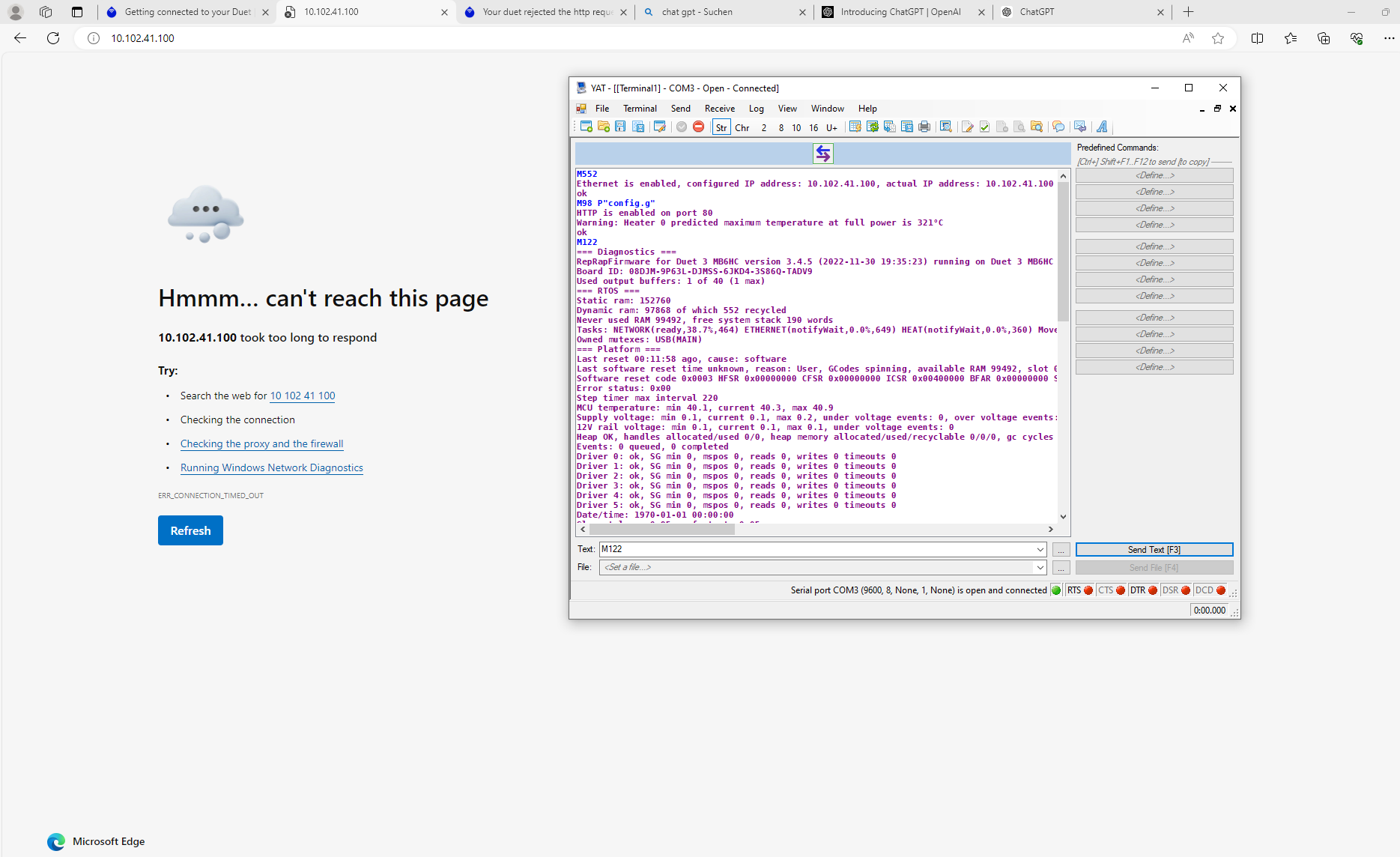Click the log settings pencil icon in YAT
This screenshot has height=857, width=1400.
point(968,127)
